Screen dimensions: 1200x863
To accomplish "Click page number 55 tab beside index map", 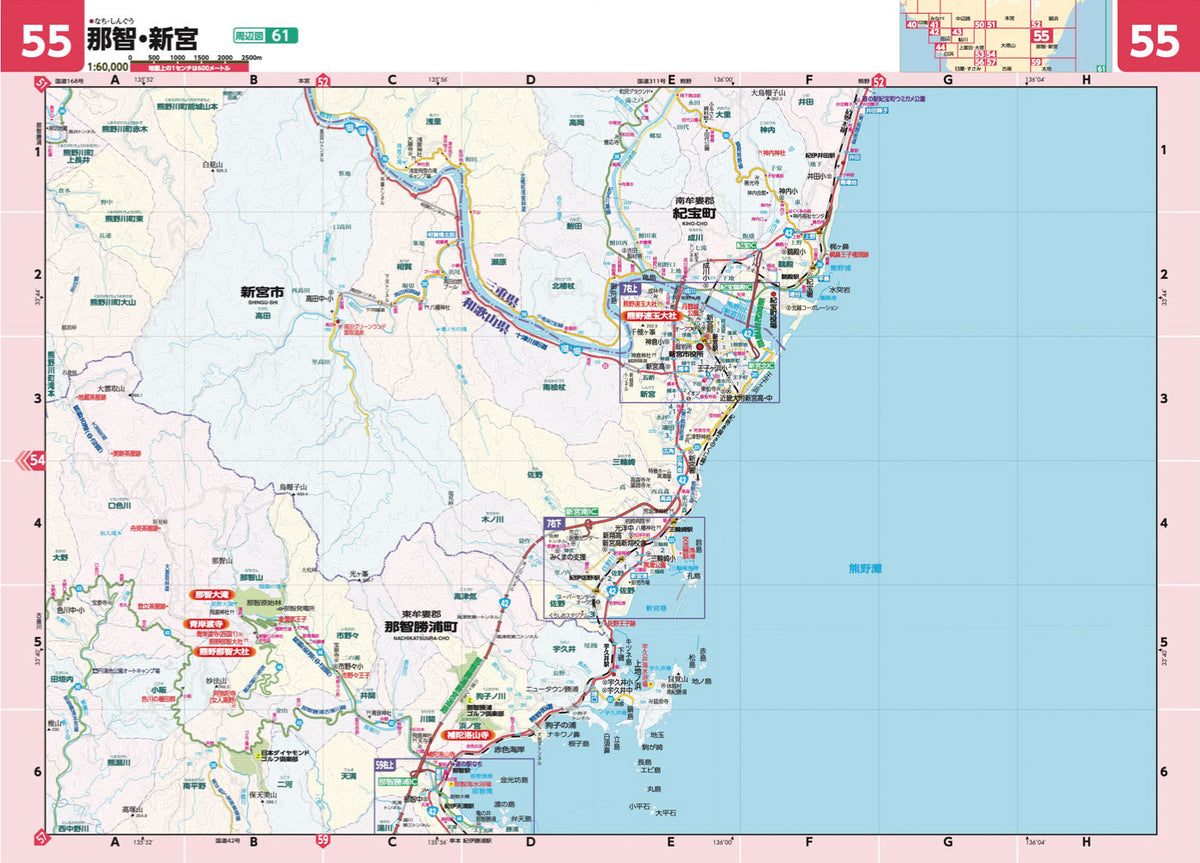I will coord(1157,40).
